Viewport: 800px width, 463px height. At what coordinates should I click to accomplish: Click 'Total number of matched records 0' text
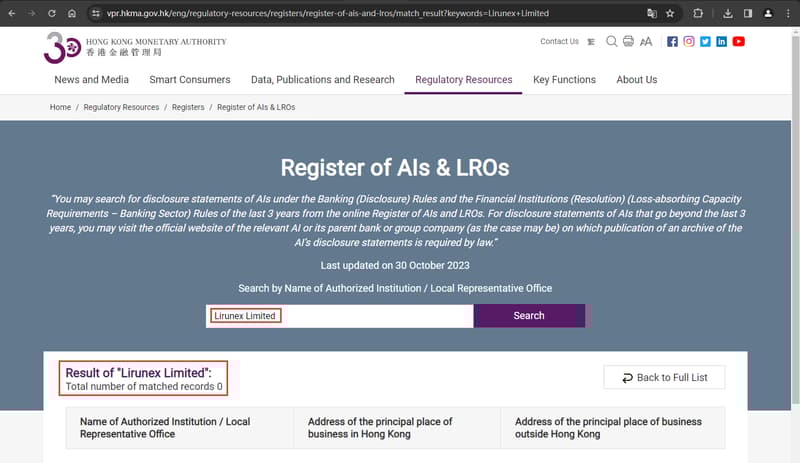tap(144, 386)
